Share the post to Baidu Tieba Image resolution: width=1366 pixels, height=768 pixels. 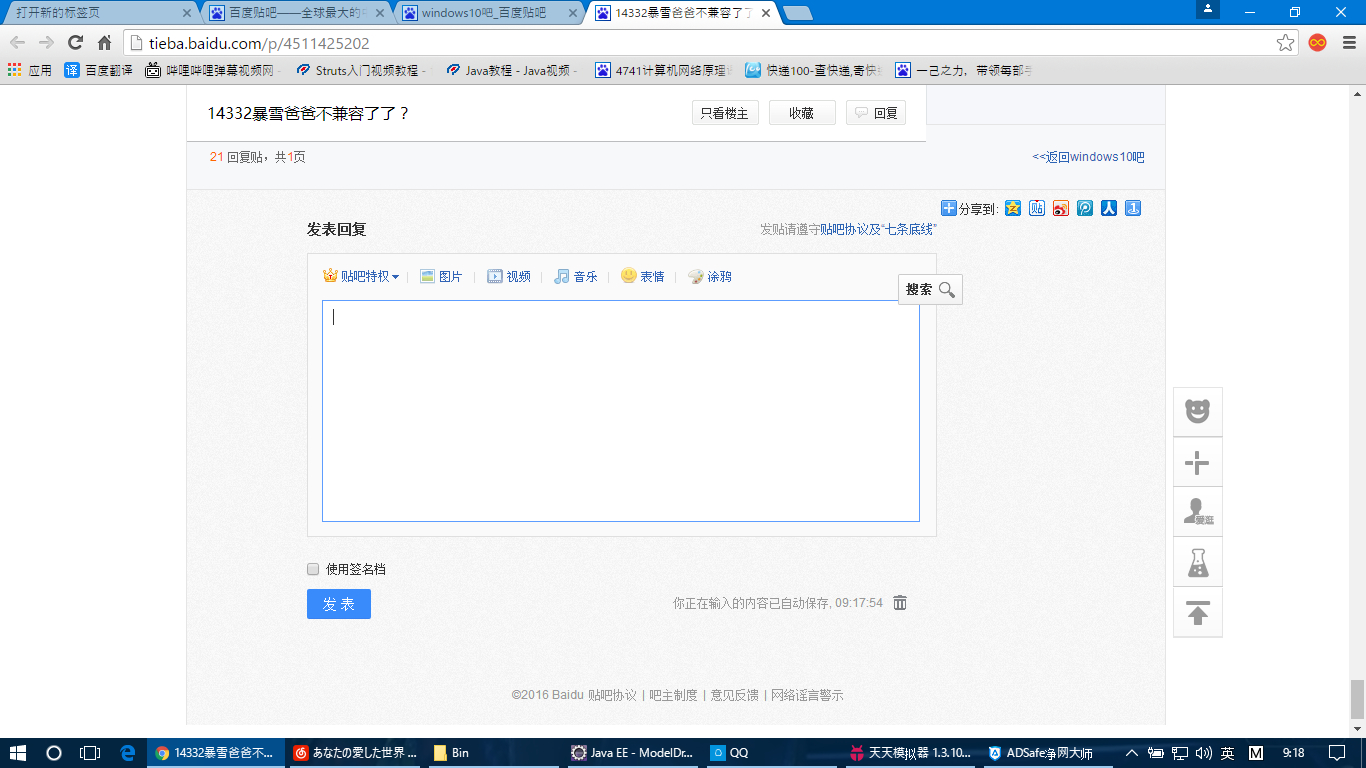(x=1037, y=208)
